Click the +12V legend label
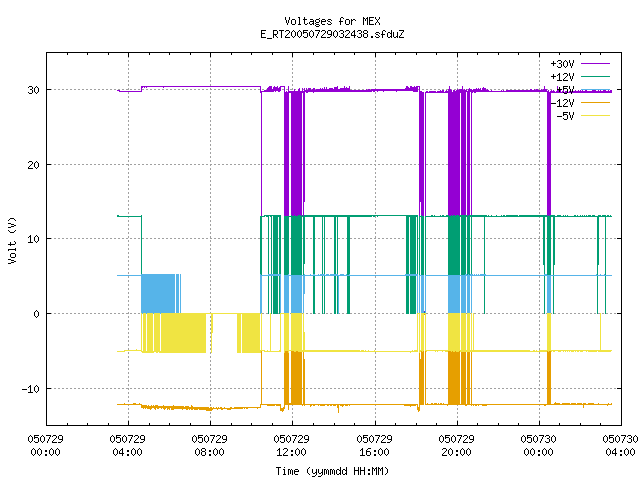The image size is (640, 480). click(x=562, y=77)
